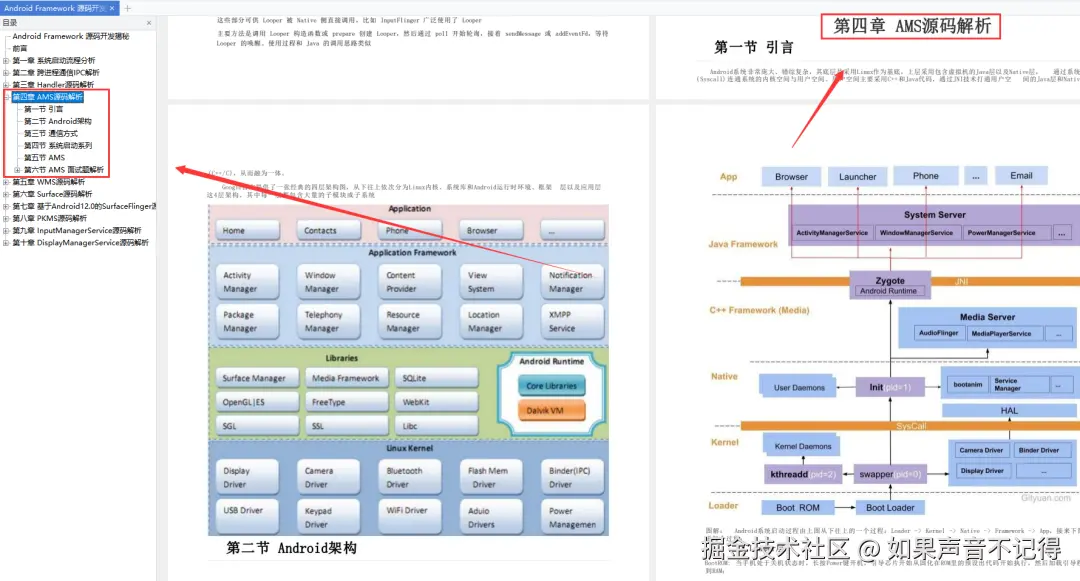The height and width of the screenshot is (581, 1080).
Task: Select outline root Android Framework 源码开发揭秘
Action: pyautogui.click(x=70, y=36)
